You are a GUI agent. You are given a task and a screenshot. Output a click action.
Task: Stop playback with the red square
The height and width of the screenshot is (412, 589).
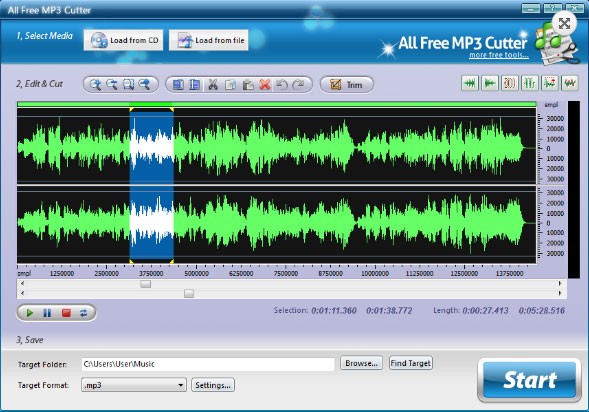click(66, 313)
